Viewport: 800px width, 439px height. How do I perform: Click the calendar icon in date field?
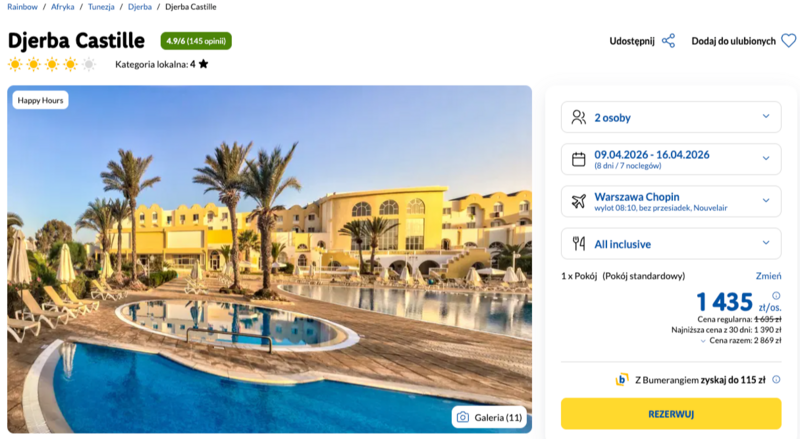[579, 159]
